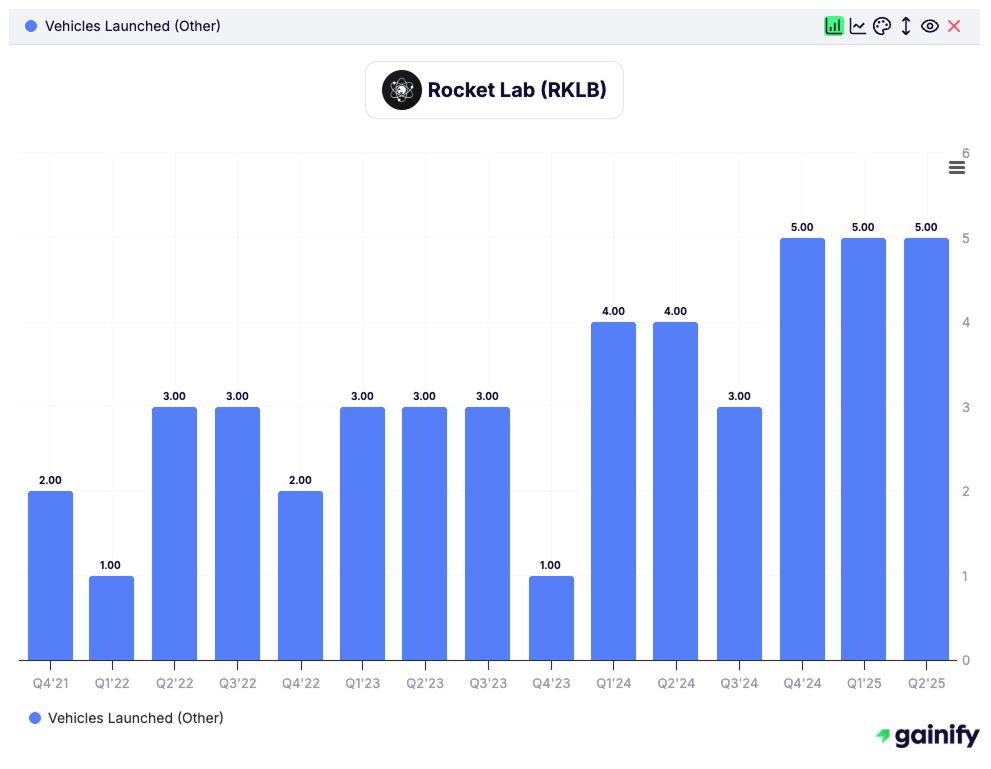Click the Rocket Lab logo icon

point(402,90)
